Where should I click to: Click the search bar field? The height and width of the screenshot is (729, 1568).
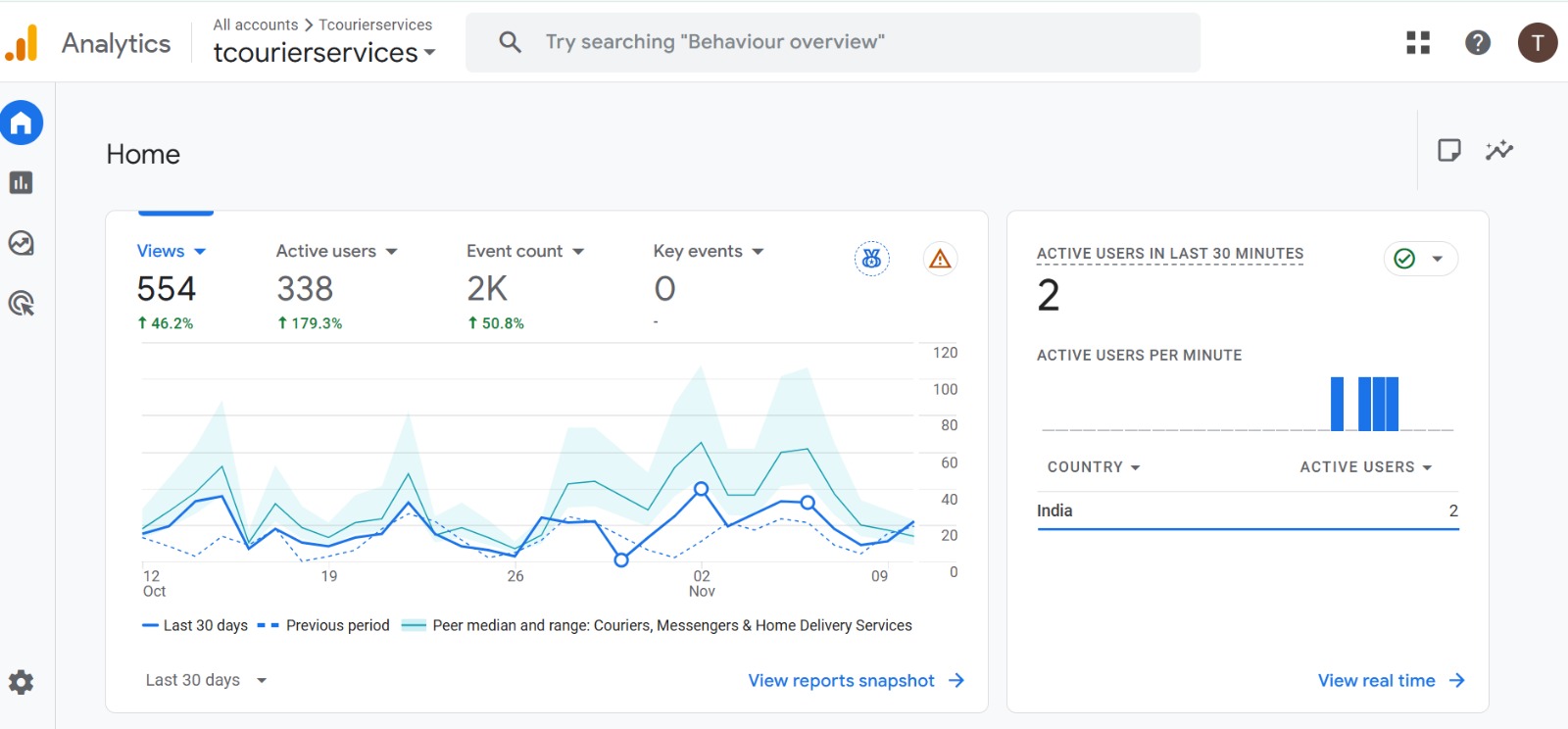click(833, 42)
